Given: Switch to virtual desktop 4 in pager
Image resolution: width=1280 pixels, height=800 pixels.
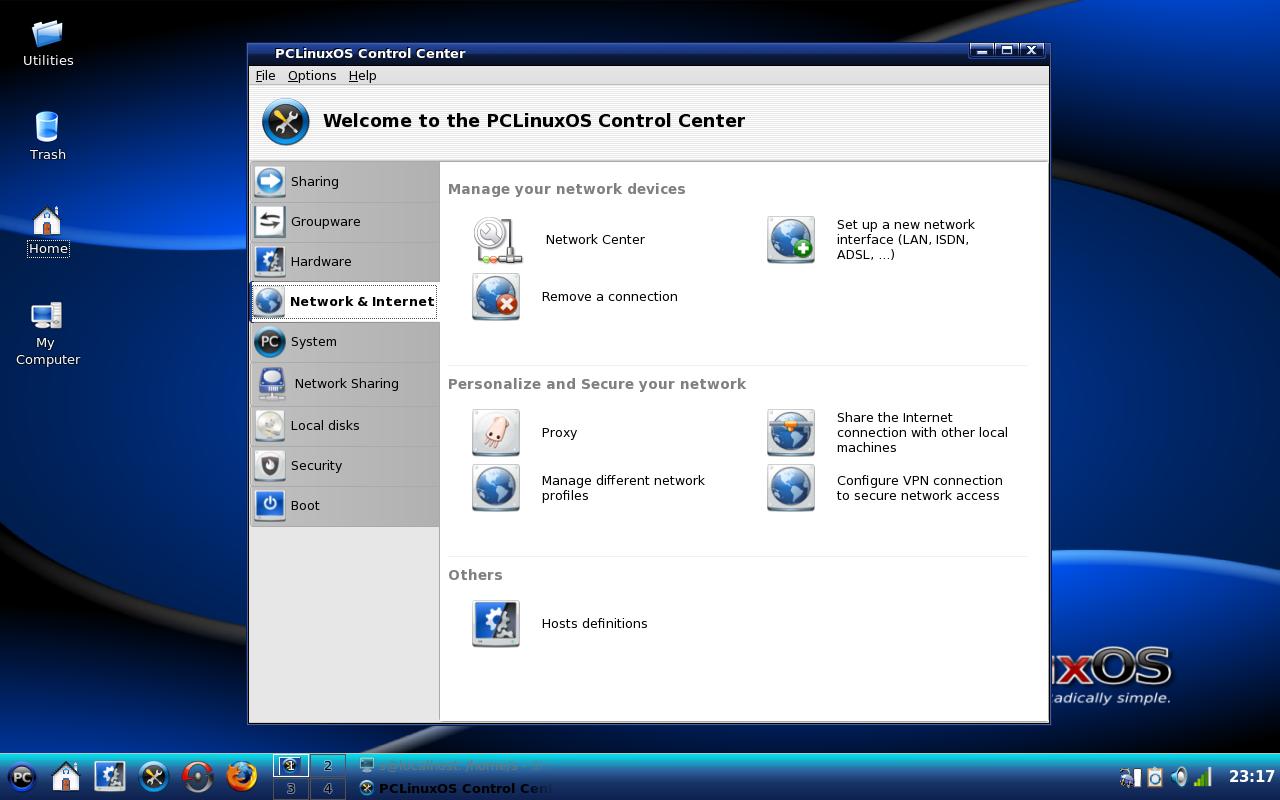Looking at the screenshot, I should 328,788.
